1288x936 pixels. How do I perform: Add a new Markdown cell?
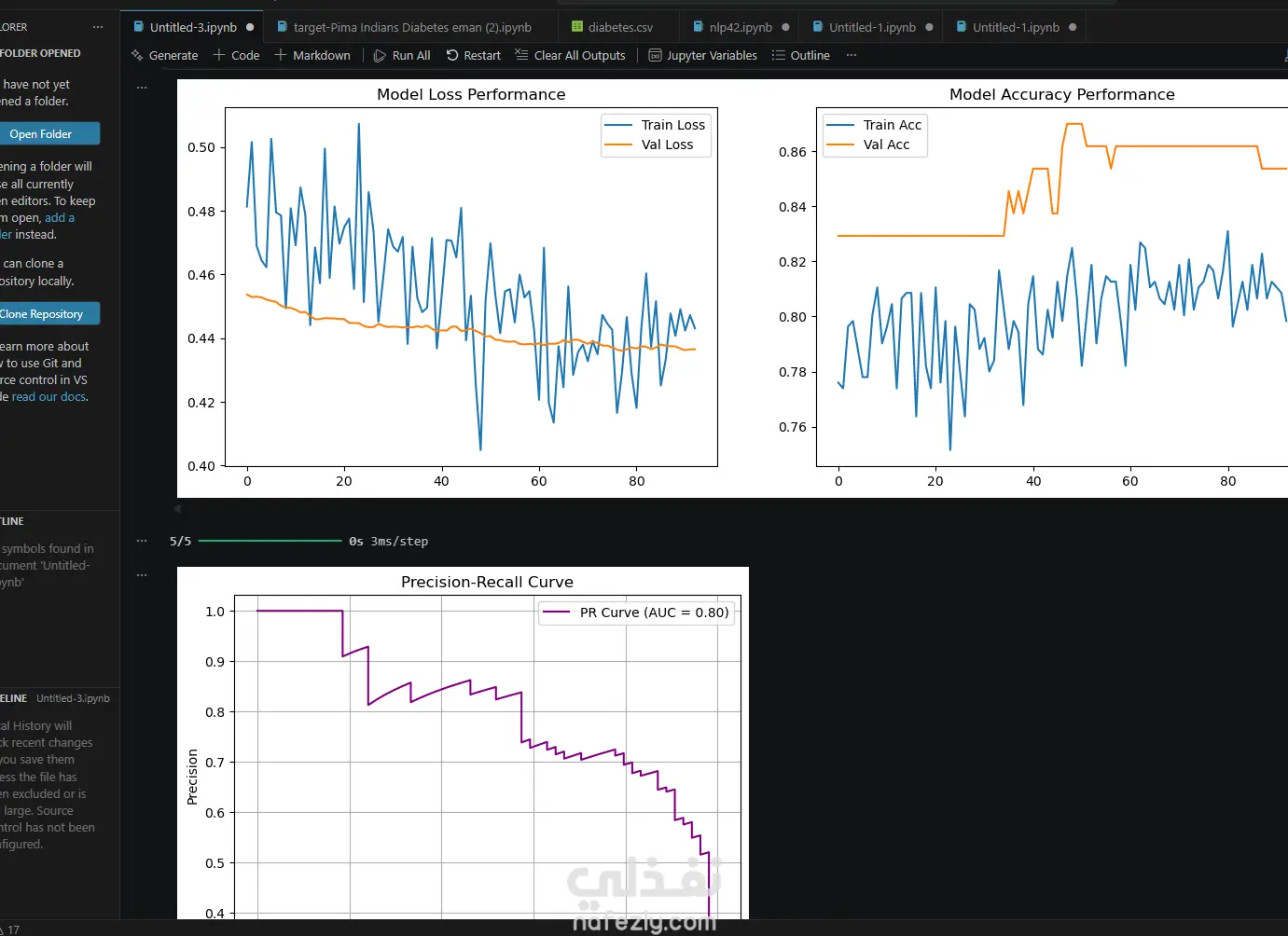tap(312, 55)
